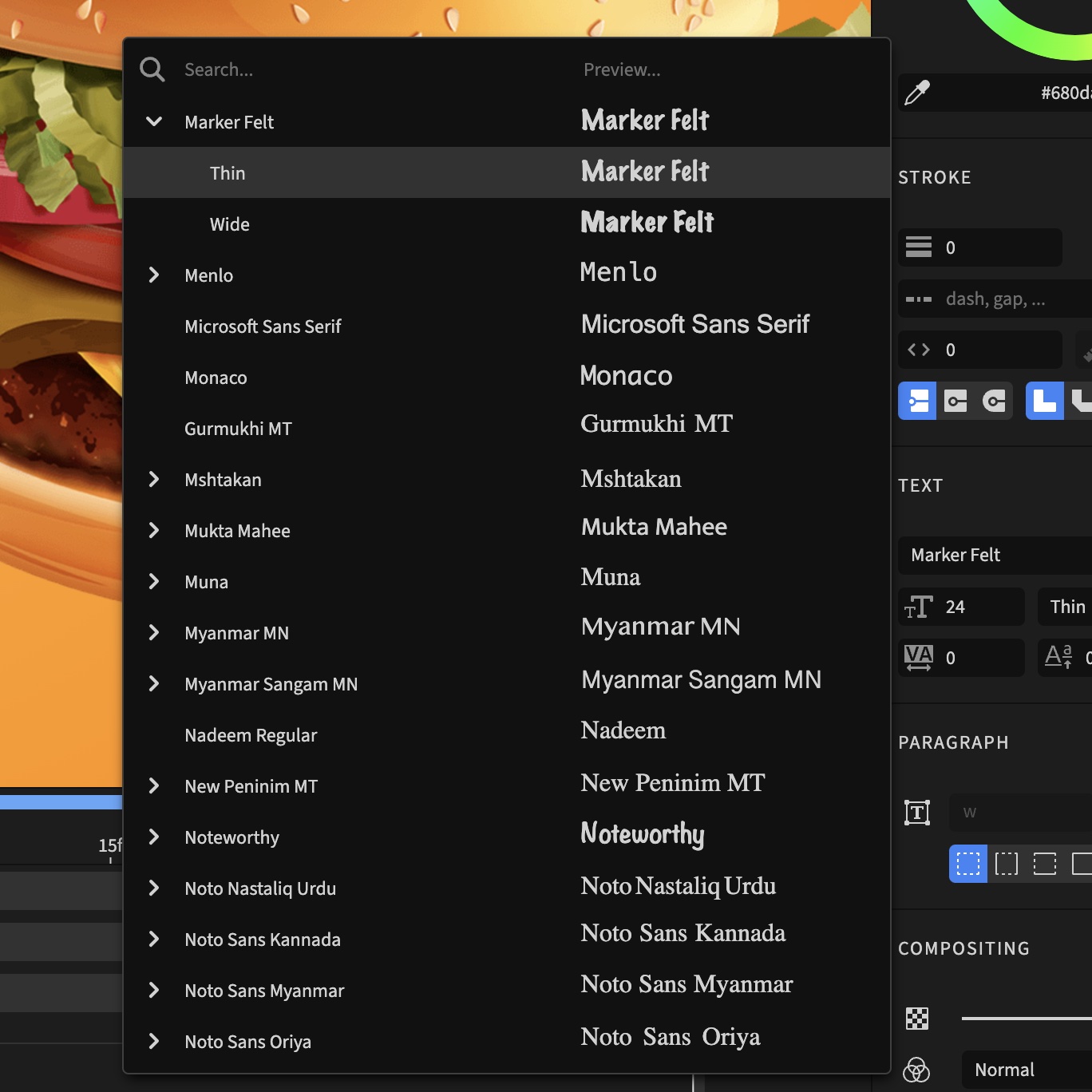Select third paragraph sizing mode icon
The image size is (1092, 1092).
coord(1045,864)
